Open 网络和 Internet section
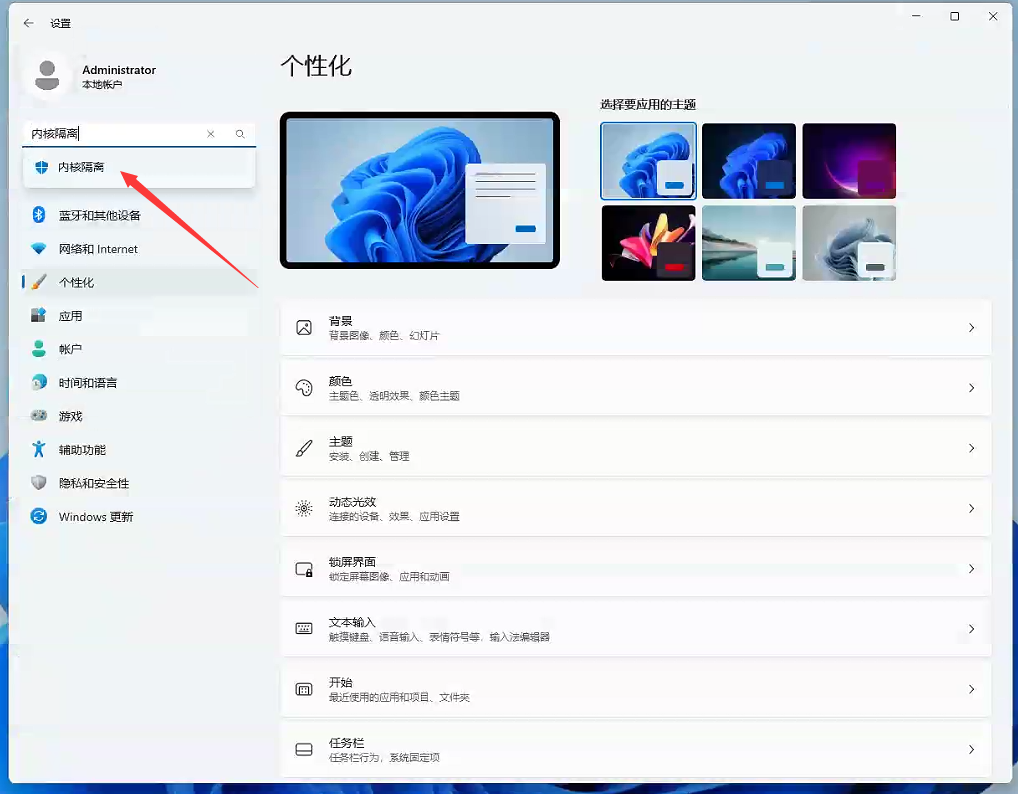Screen dimensions: 1018x794 click(x=140, y=249)
